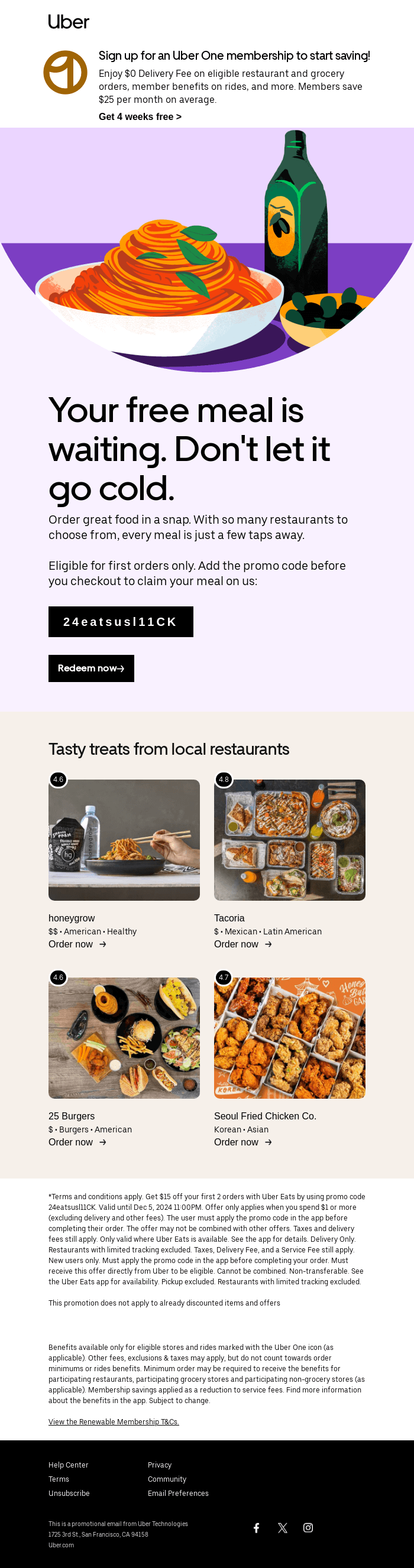The width and height of the screenshot is (414, 1568).
Task: Open the Facebook icon in the footer
Action: [x=256, y=1527]
